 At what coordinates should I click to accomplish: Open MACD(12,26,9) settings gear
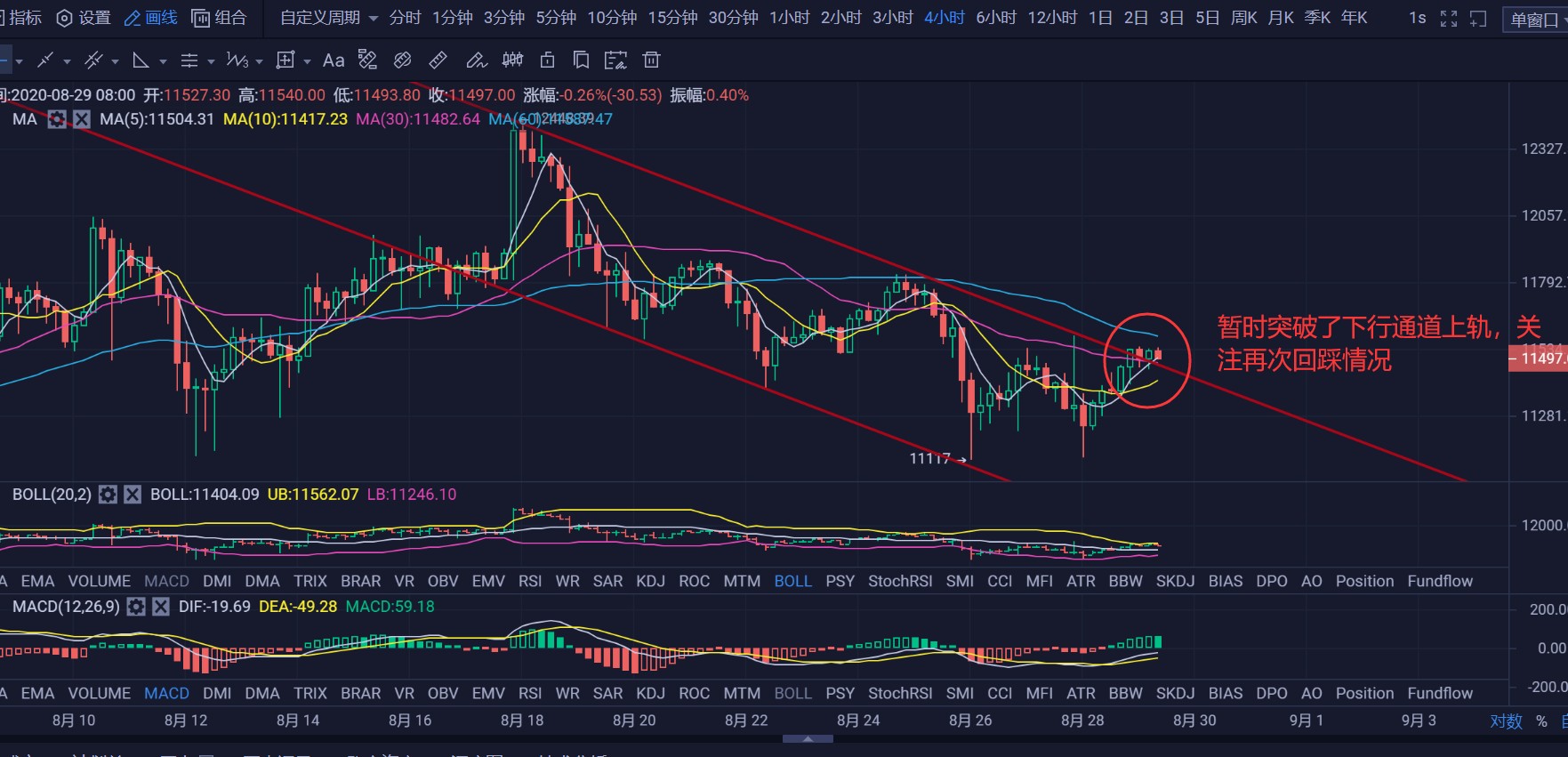tap(136, 607)
